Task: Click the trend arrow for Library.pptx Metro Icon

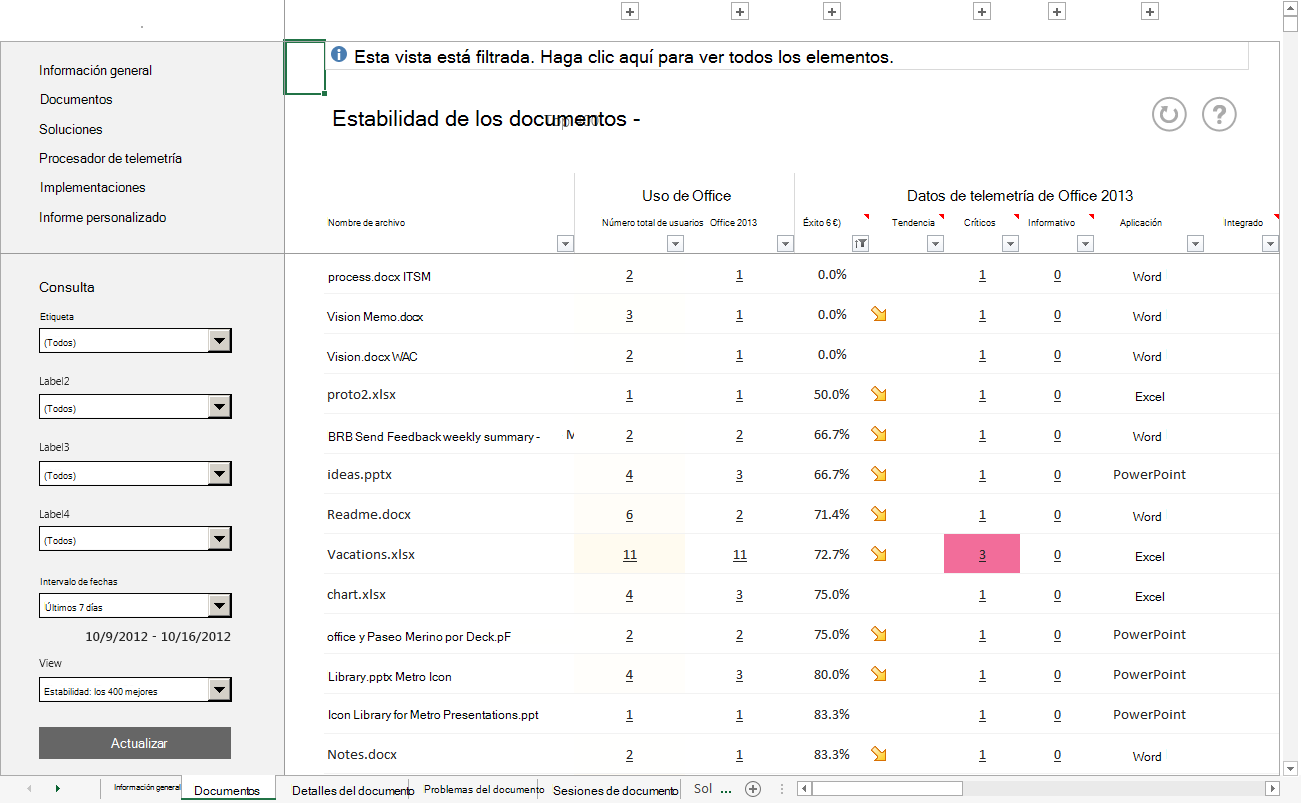Action: tap(879, 674)
